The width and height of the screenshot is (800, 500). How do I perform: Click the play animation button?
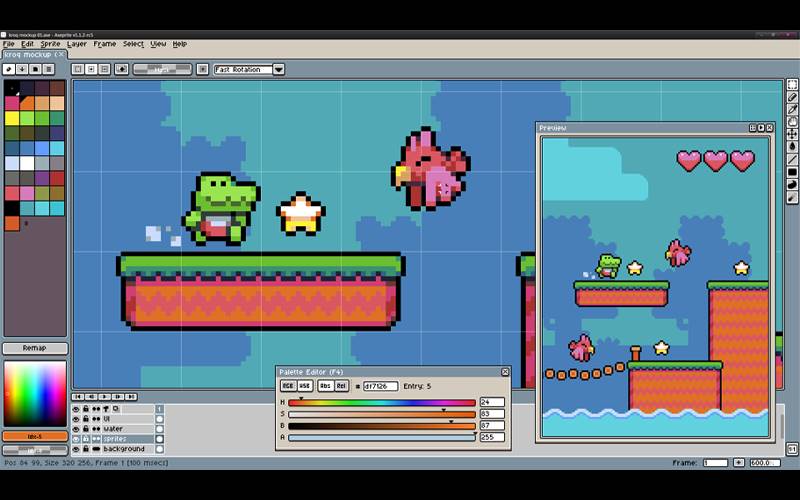pos(102,397)
